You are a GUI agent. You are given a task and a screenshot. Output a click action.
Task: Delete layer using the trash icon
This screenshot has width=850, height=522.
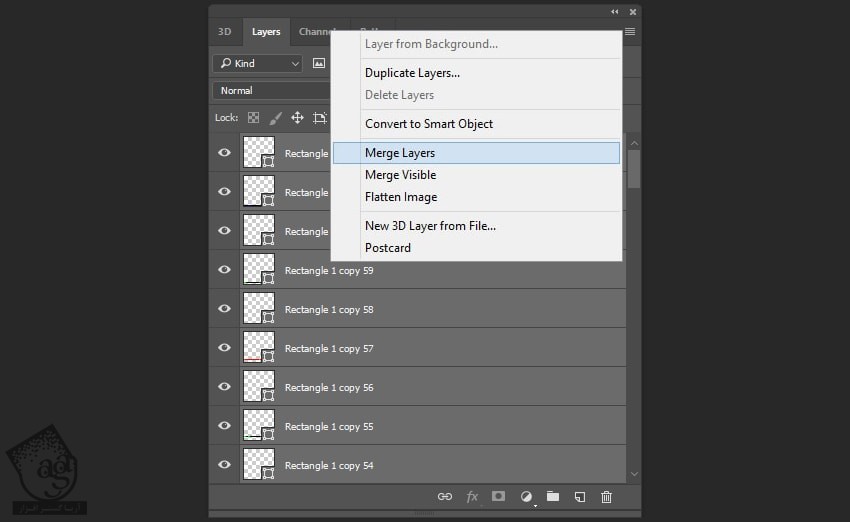pos(607,497)
